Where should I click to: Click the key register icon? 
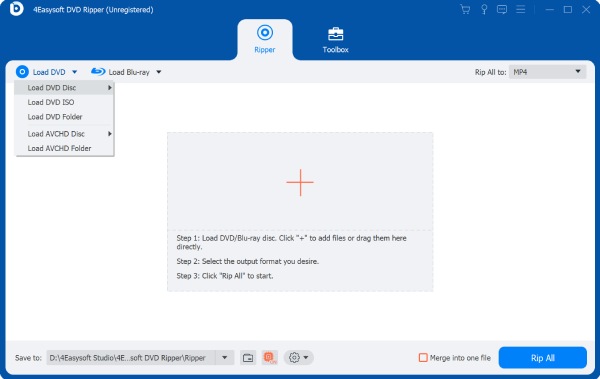click(484, 10)
